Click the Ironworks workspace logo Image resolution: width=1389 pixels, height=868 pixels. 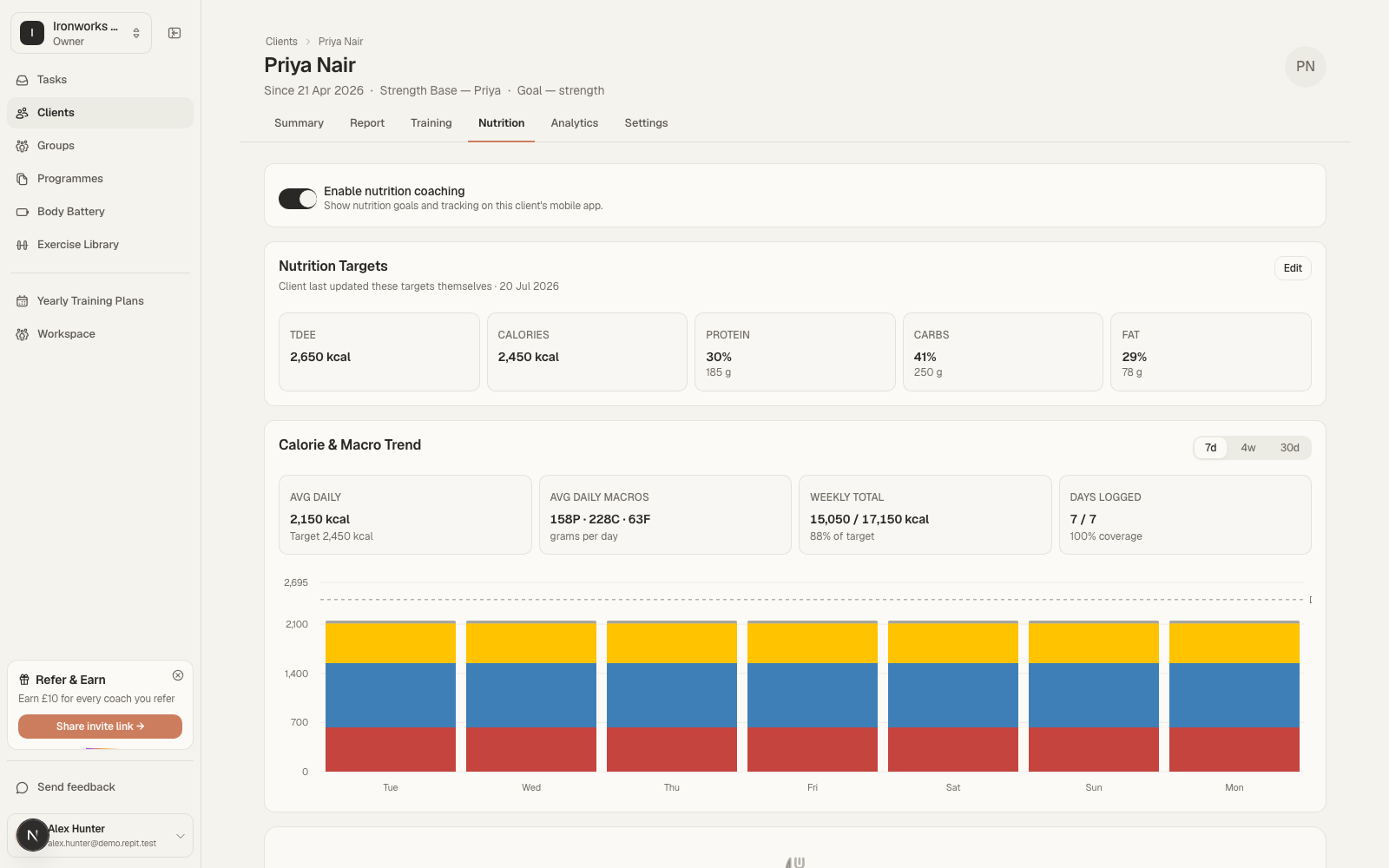coord(32,33)
